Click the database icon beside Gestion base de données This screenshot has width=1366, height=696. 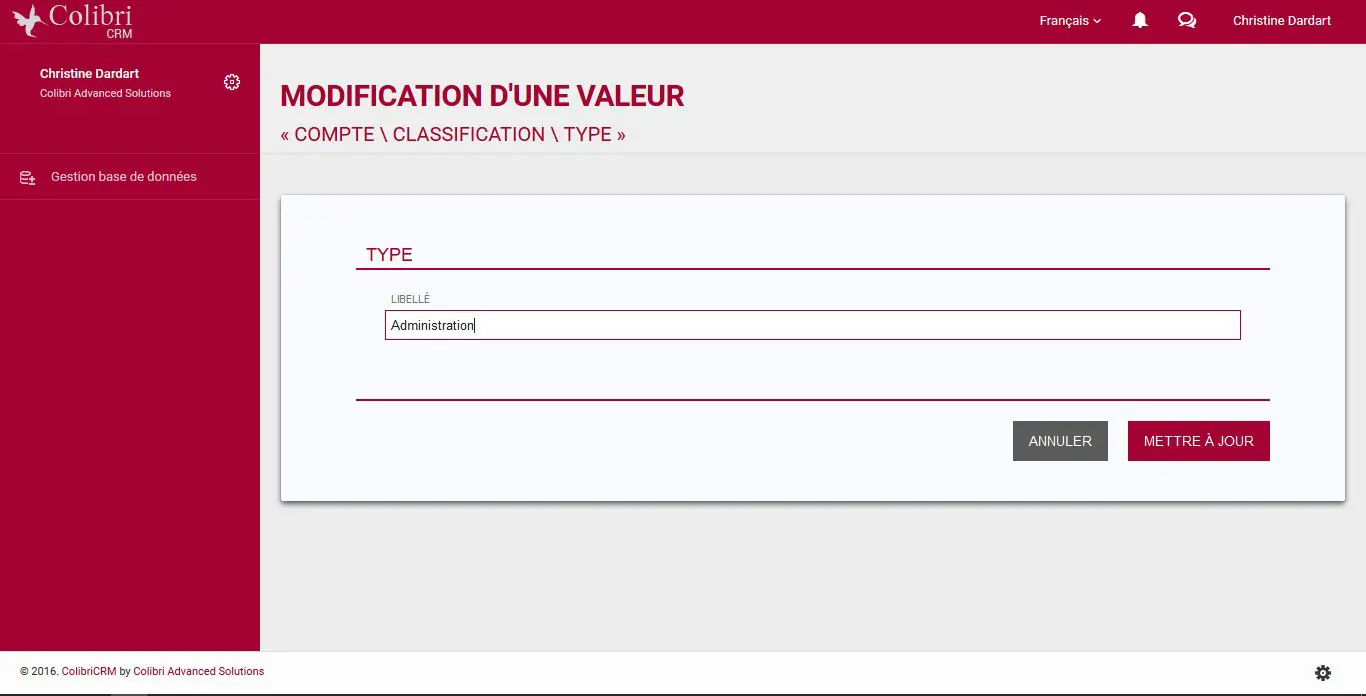click(x=28, y=177)
